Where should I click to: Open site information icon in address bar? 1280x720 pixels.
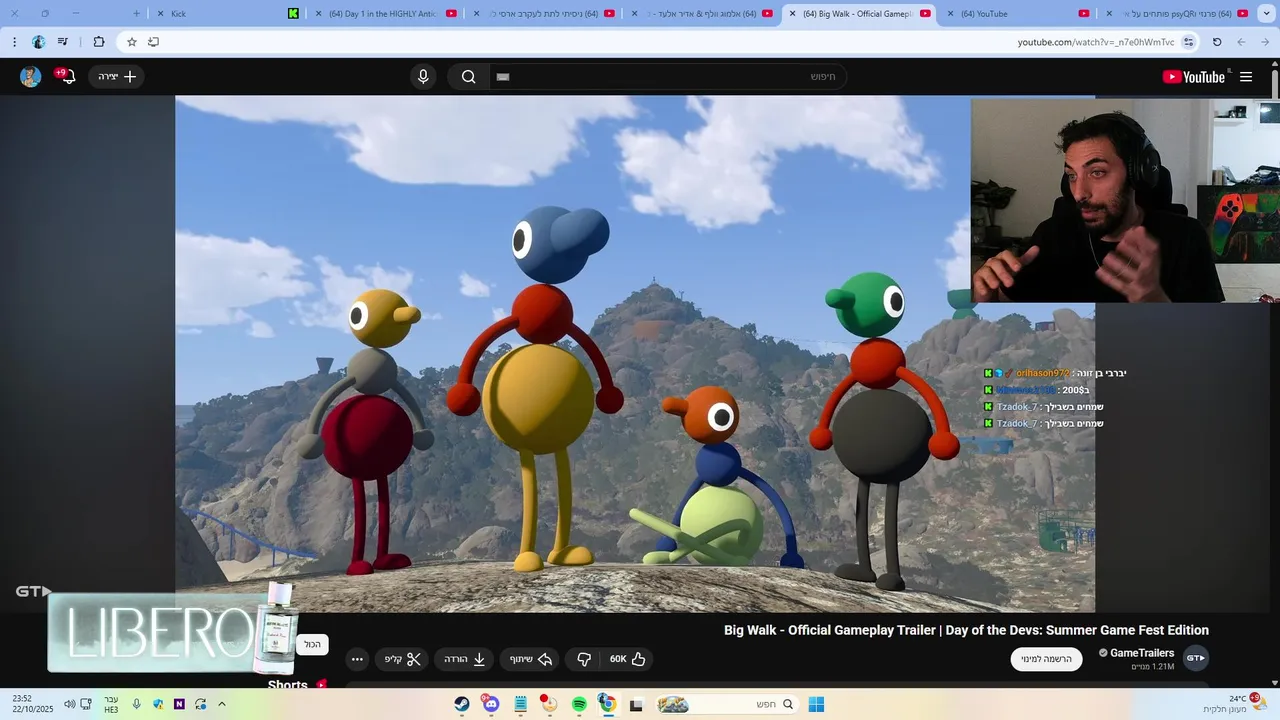(1188, 42)
